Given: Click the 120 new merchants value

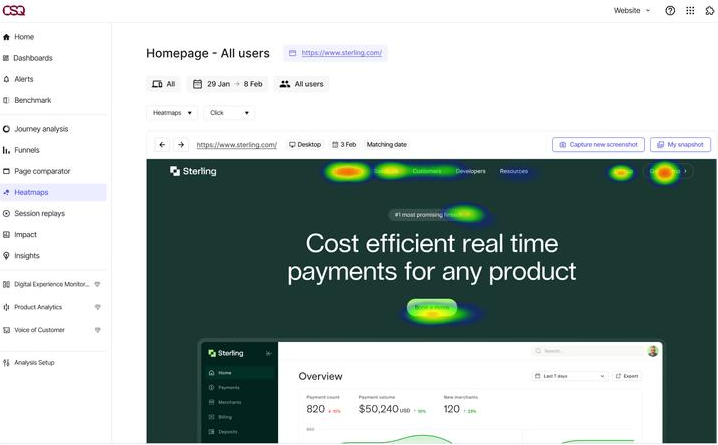Looking at the screenshot, I should [x=451, y=409].
